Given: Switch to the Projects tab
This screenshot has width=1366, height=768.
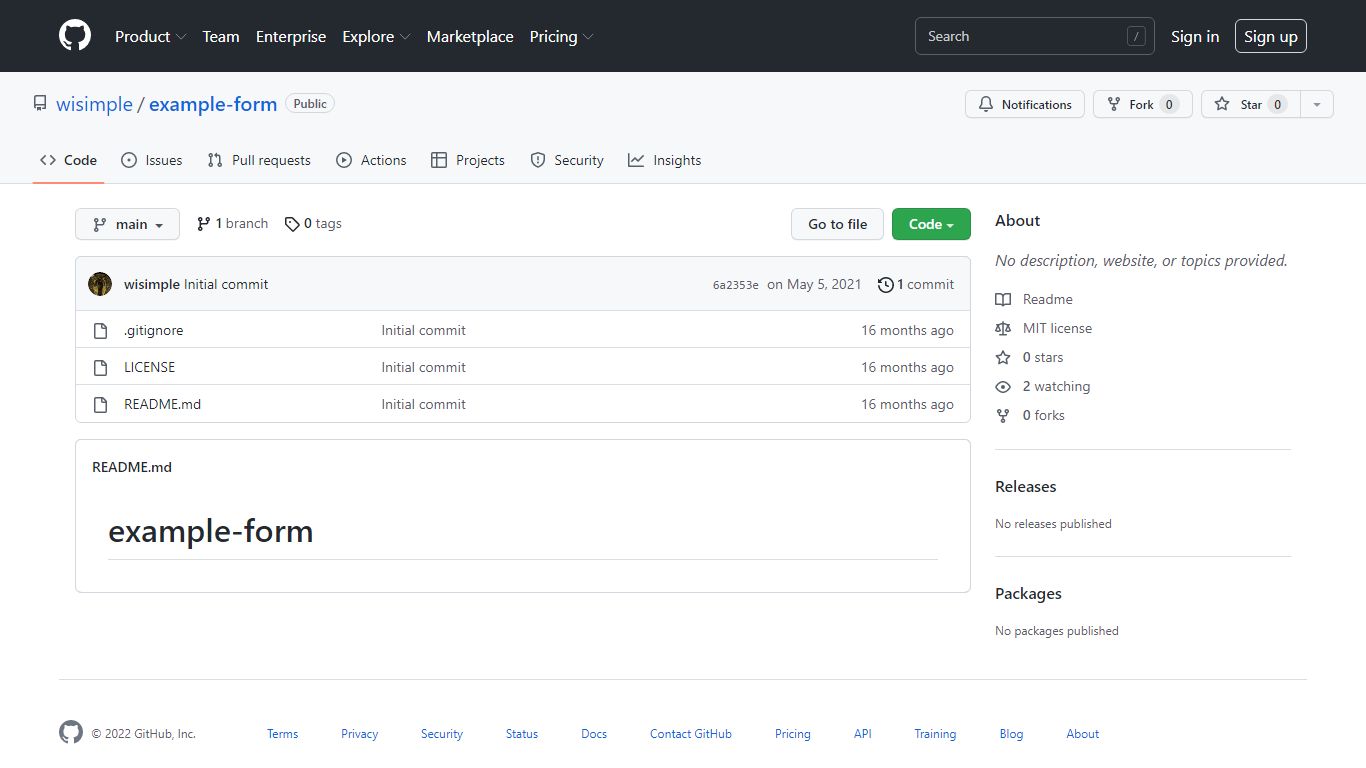Looking at the screenshot, I should pyautogui.click(x=468, y=160).
